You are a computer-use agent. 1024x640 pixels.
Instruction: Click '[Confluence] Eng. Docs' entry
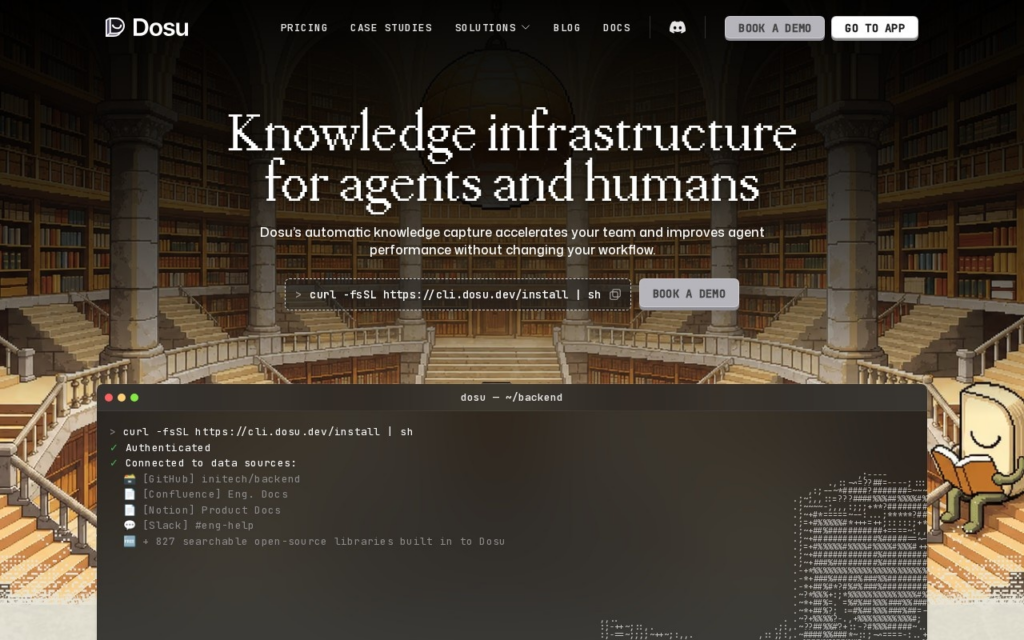pyautogui.click(x=215, y=494)
